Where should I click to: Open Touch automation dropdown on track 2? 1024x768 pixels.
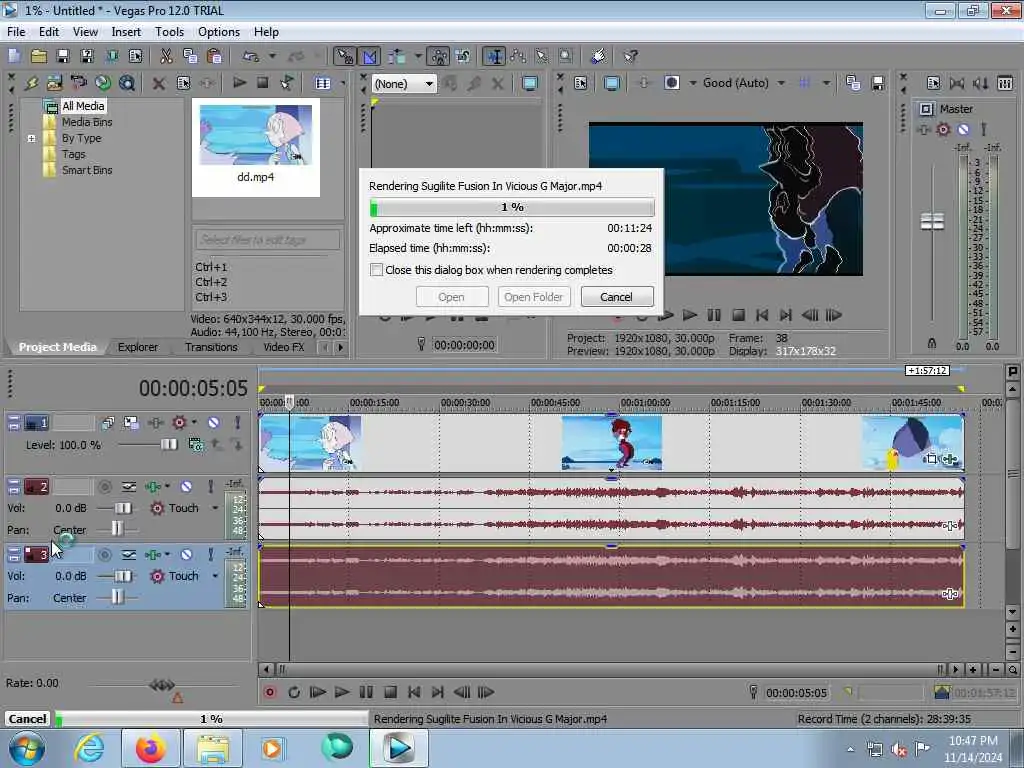pos(215,508)
